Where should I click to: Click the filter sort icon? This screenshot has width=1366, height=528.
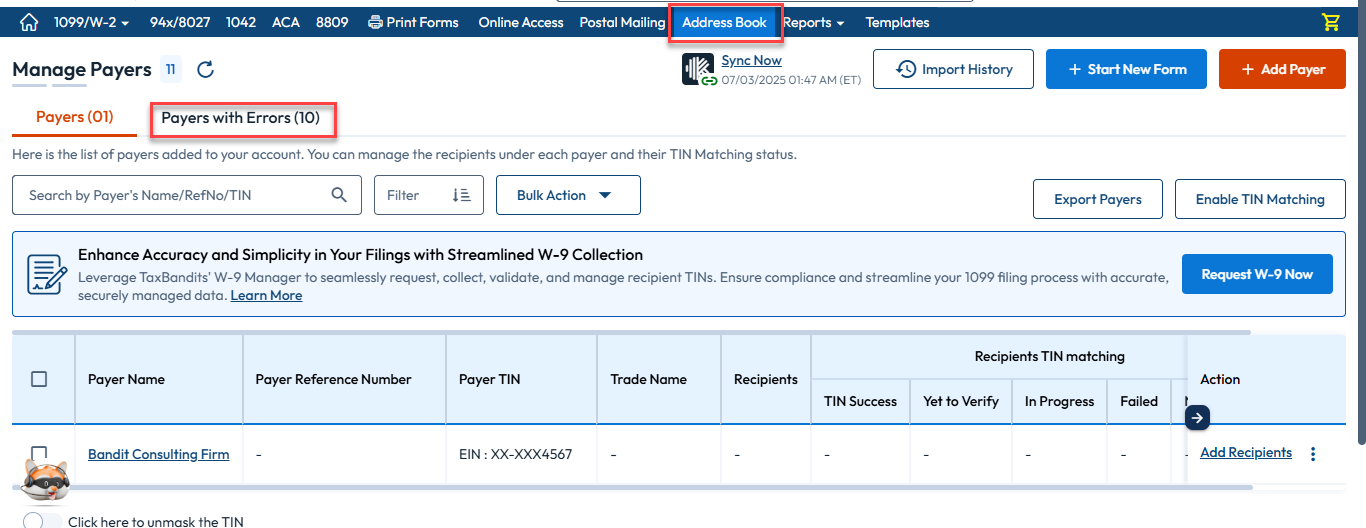pyautogui.click(x=461, y=195)
